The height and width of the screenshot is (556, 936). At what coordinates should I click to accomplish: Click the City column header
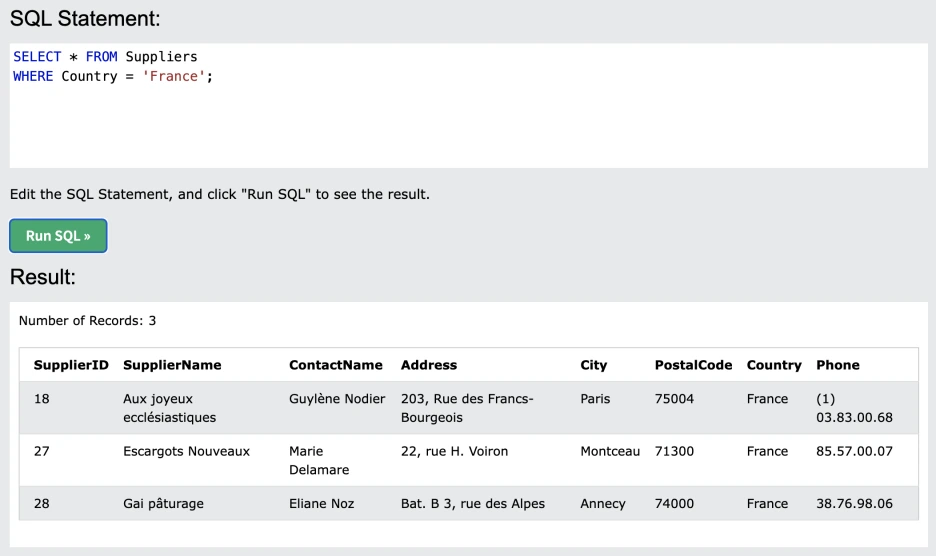click(594, 365)
